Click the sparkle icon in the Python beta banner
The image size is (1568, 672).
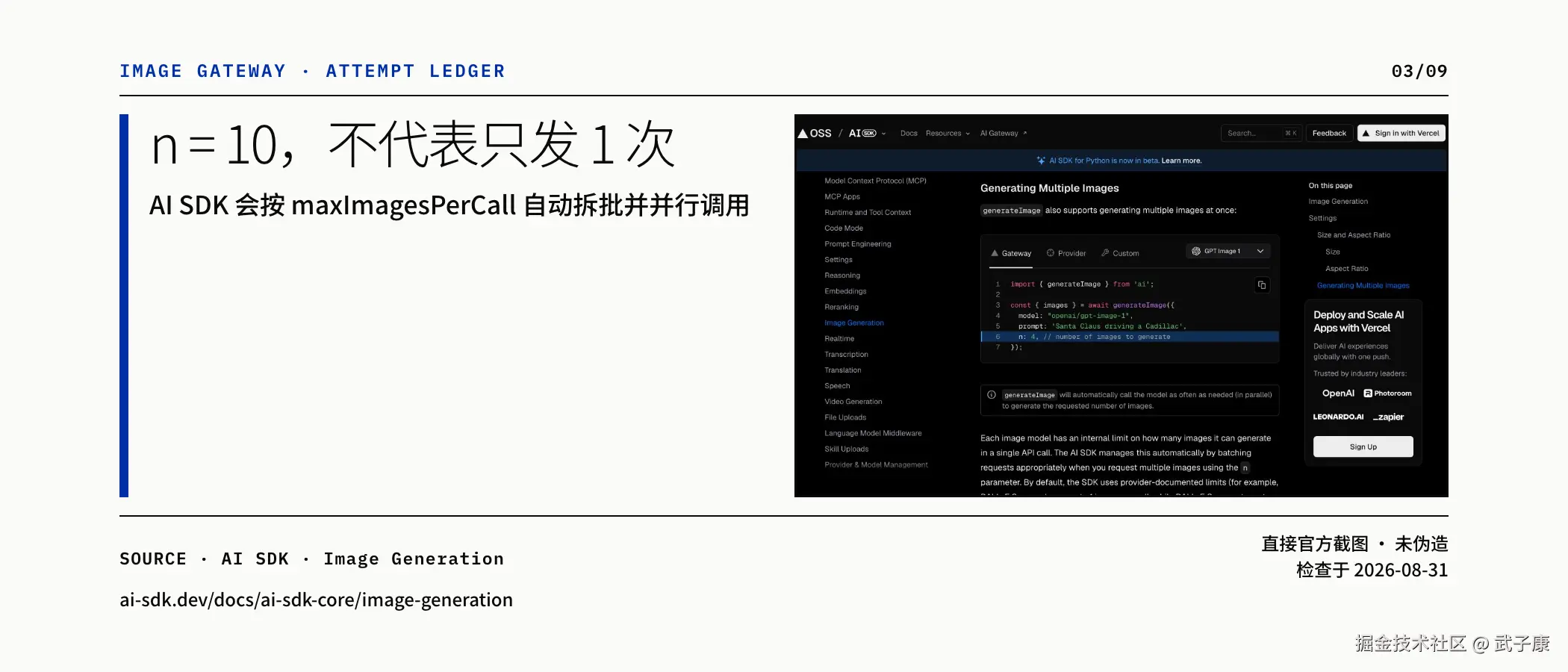click(x=1041, y=161)
